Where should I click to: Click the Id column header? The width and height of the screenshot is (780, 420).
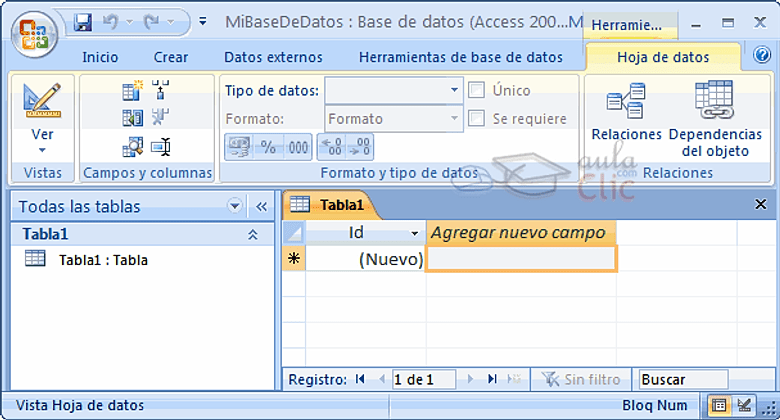tap(366, 232)
